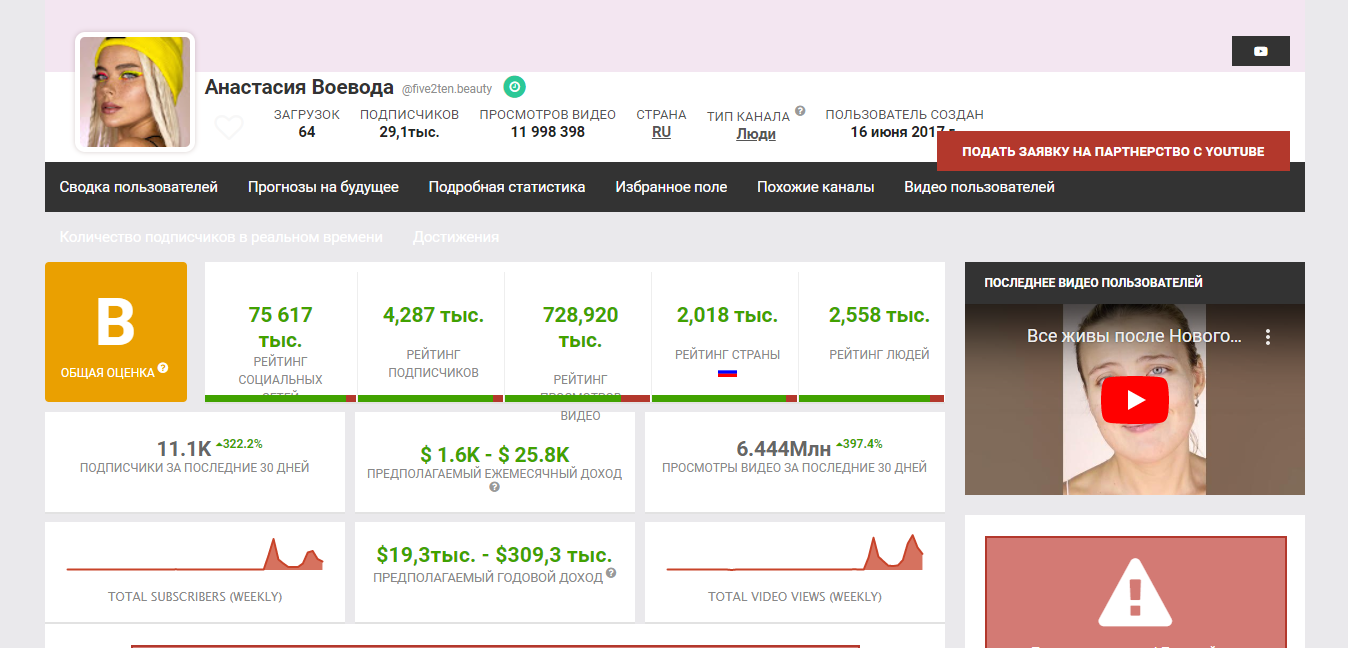
Task: Open the three-dot menu on the video
Action: pyautogui.click(x=1268, y=337)
